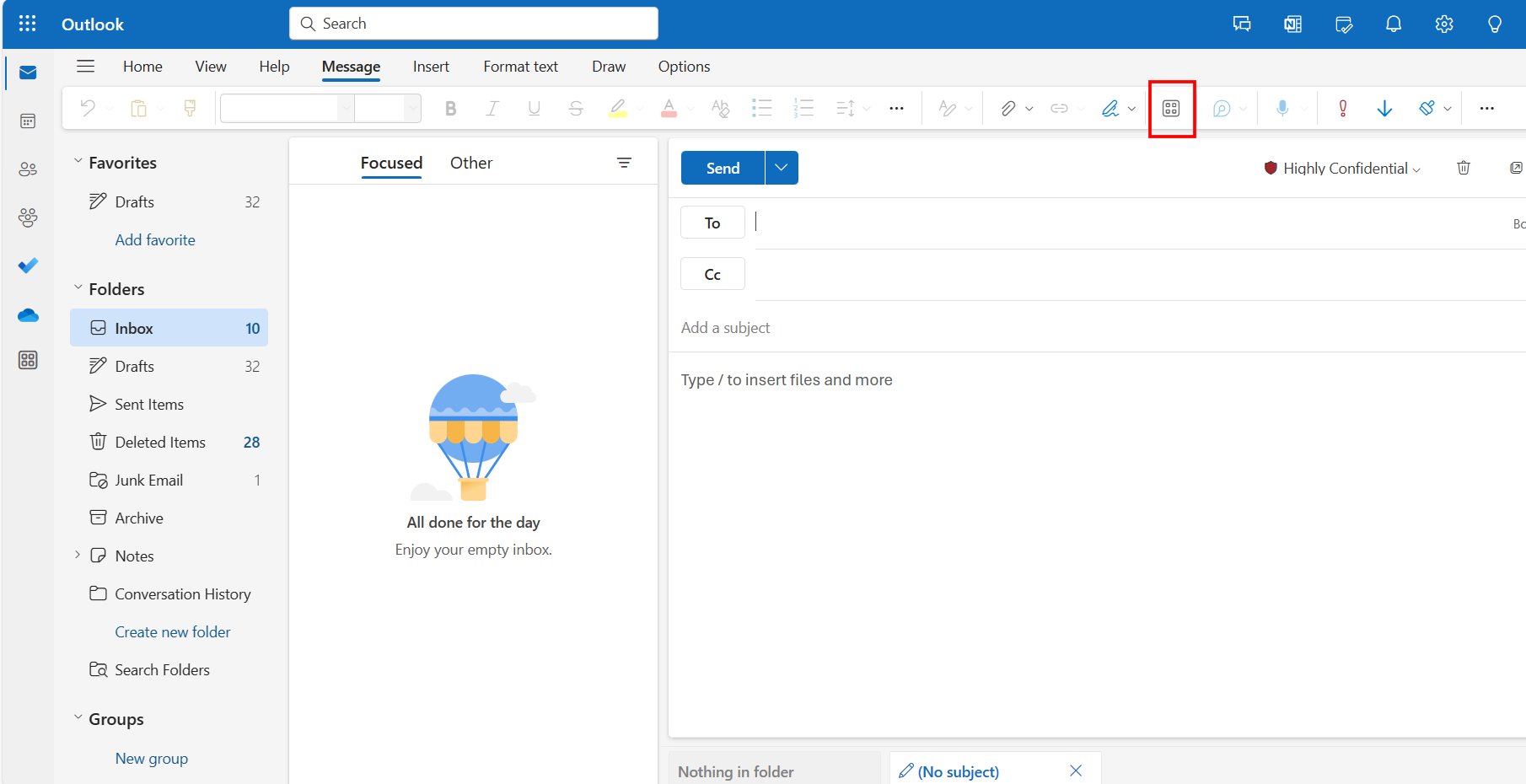This screenshot has height=784, width=1526.
Task: Start Dictate with microphone icon
Action: (1282, 108)
